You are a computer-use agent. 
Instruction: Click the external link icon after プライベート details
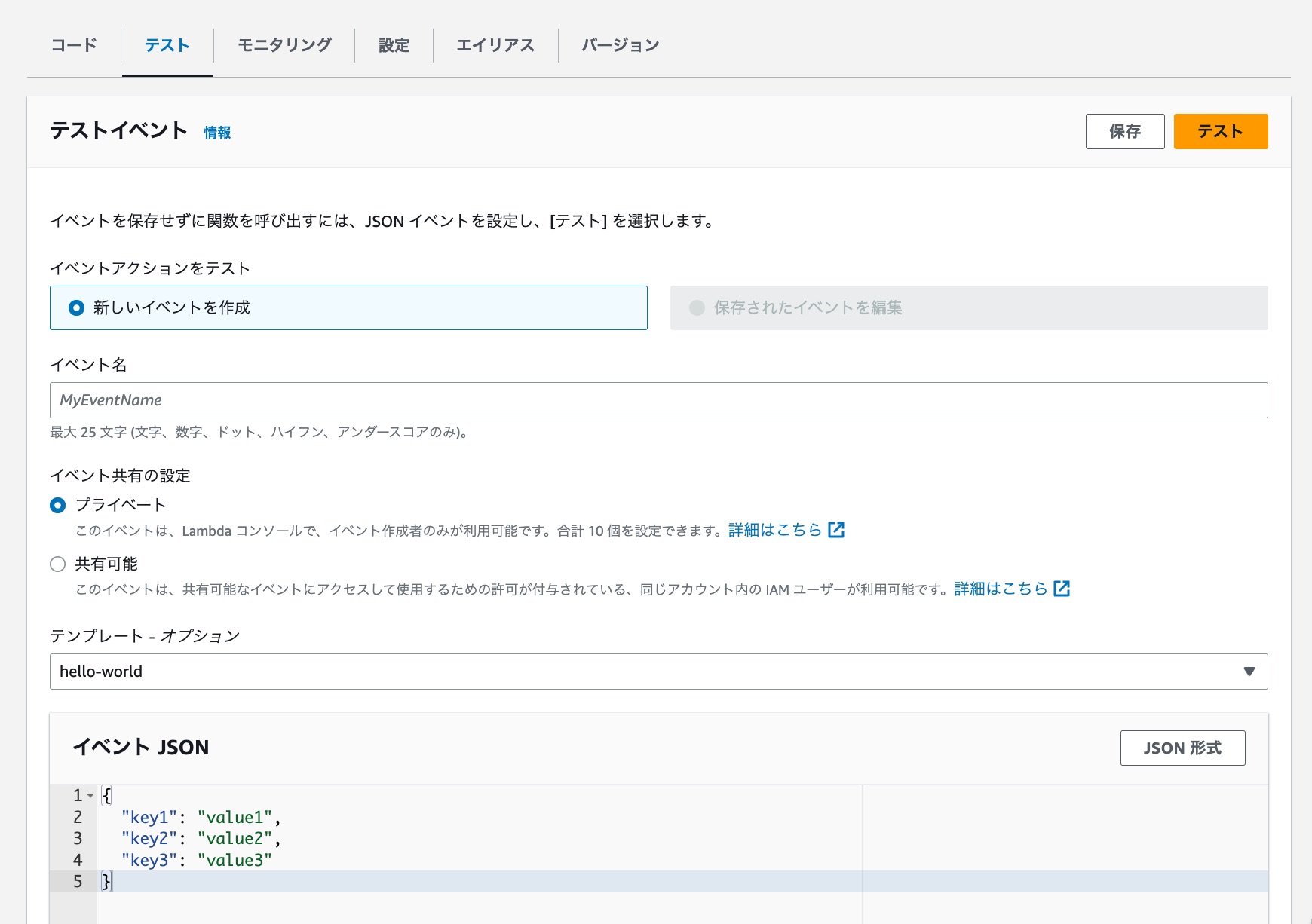[836, 530]
